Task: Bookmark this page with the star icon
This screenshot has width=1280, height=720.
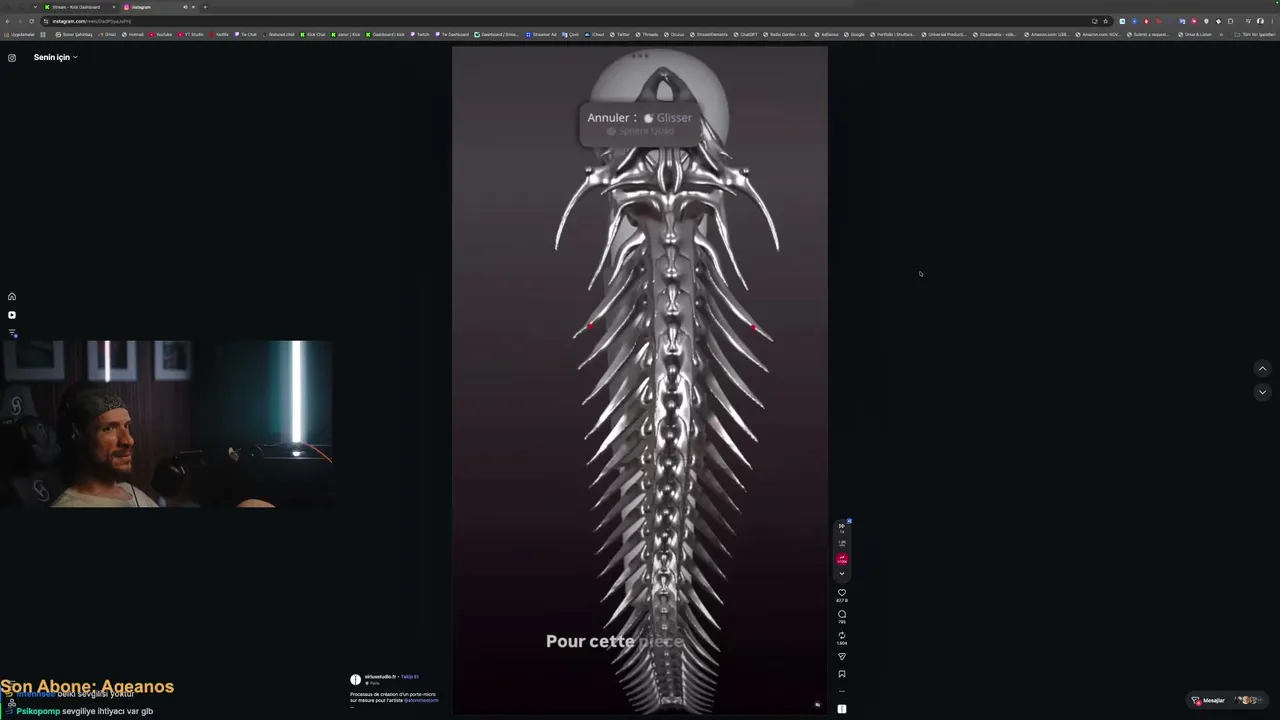Action: click(1105, 21)
